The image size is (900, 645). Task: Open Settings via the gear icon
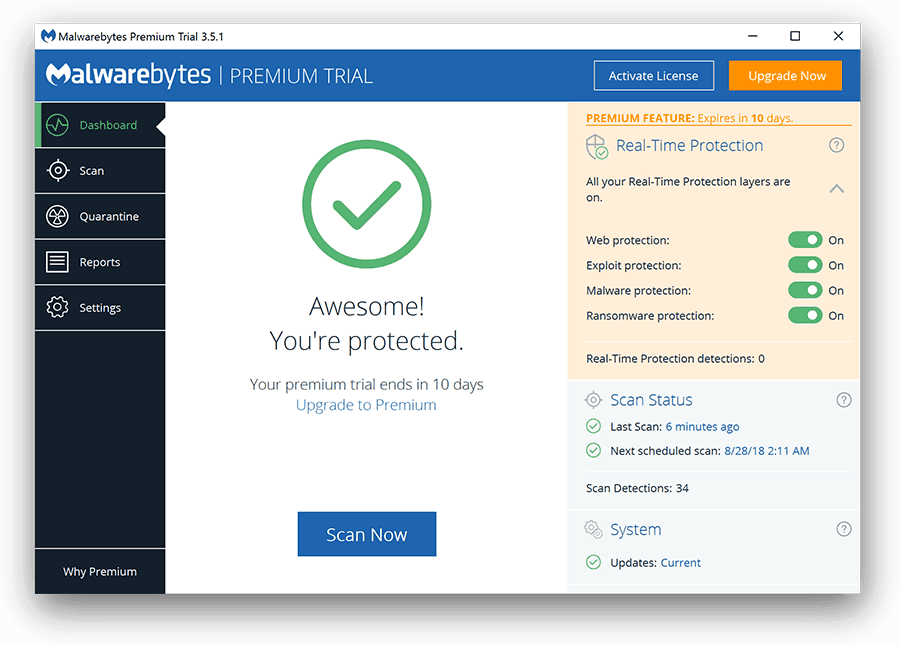coord(58,307)
